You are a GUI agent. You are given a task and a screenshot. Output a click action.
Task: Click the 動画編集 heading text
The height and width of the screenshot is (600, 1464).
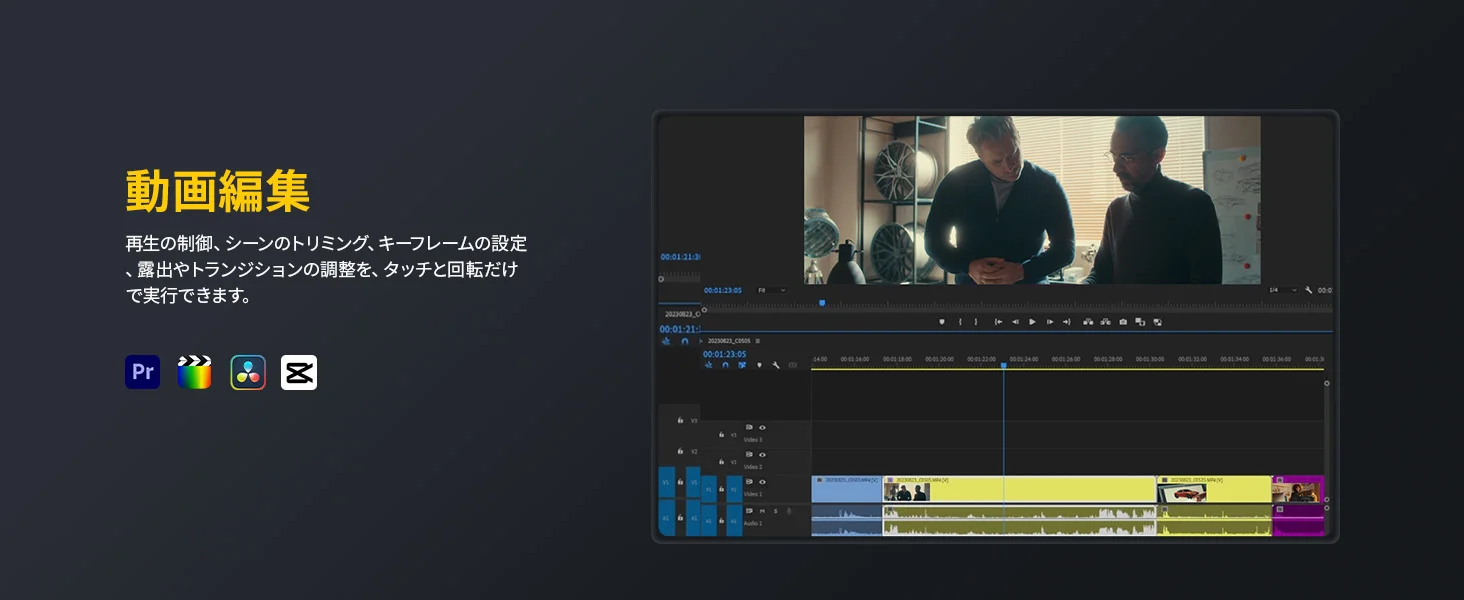tap(217, 191)
